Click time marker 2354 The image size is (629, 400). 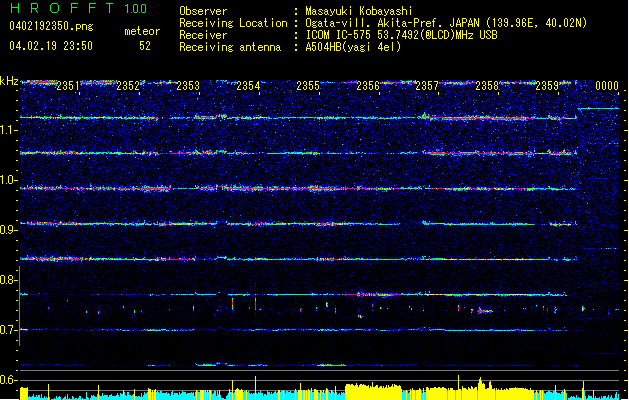248,86
